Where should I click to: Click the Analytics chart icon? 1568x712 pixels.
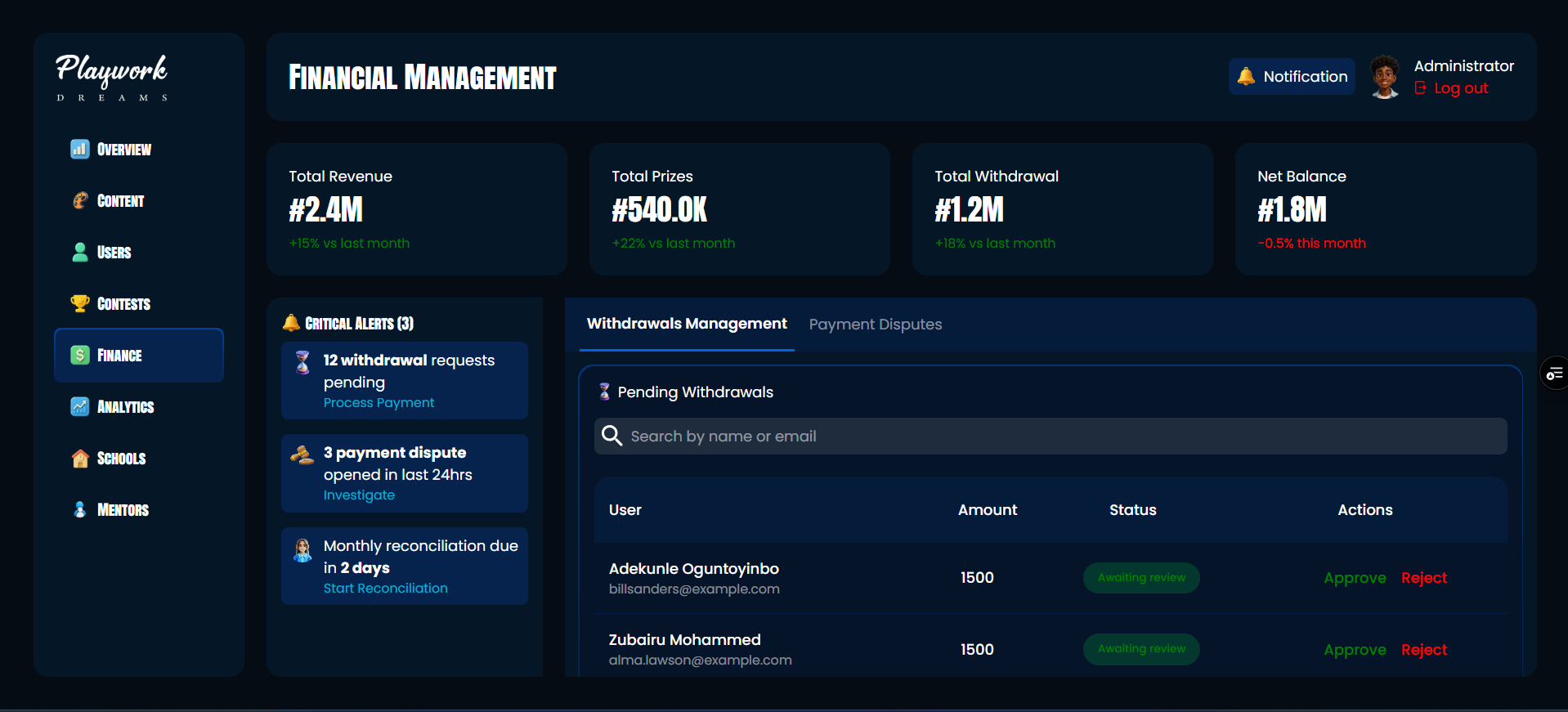(79, 406)
